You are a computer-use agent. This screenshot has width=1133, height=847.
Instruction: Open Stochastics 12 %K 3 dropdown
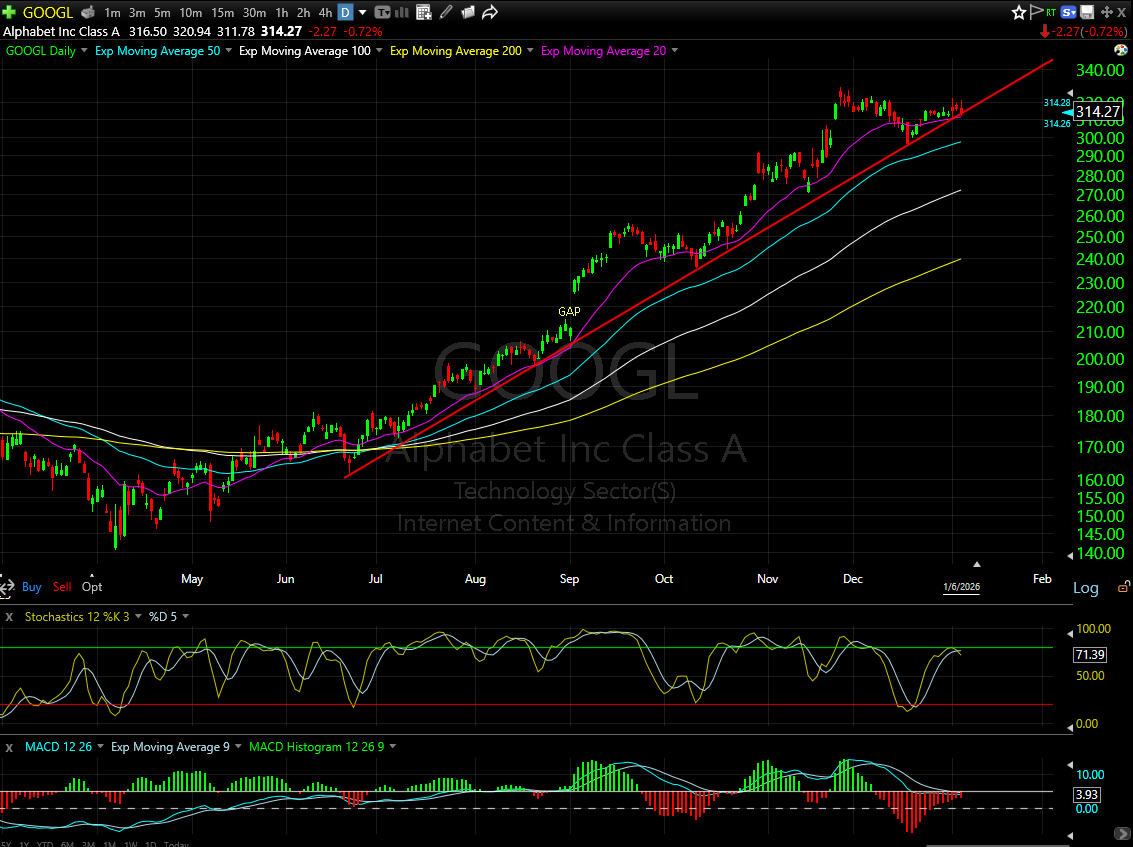[x=138, y=616]
